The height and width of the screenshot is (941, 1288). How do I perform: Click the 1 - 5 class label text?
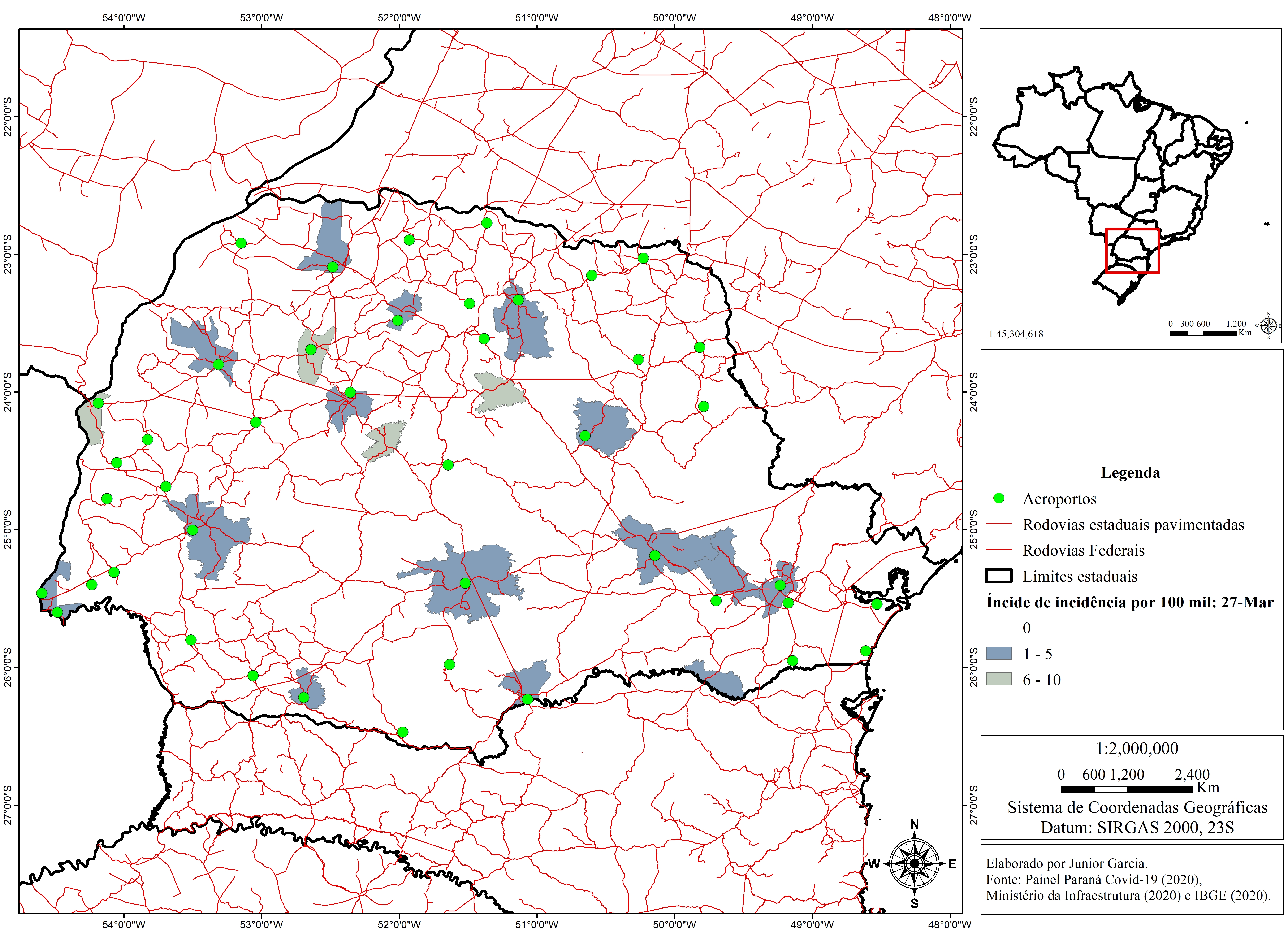(1037, 654)
